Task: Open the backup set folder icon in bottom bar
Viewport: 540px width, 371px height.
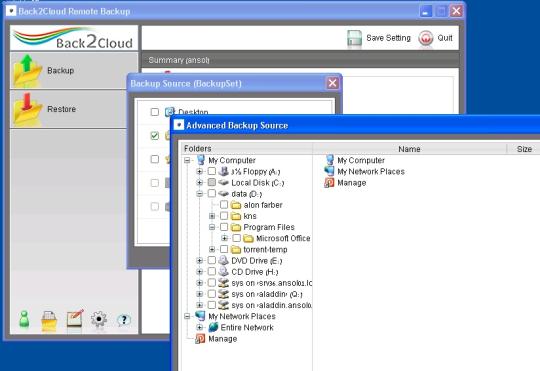Action: point(49,320)
